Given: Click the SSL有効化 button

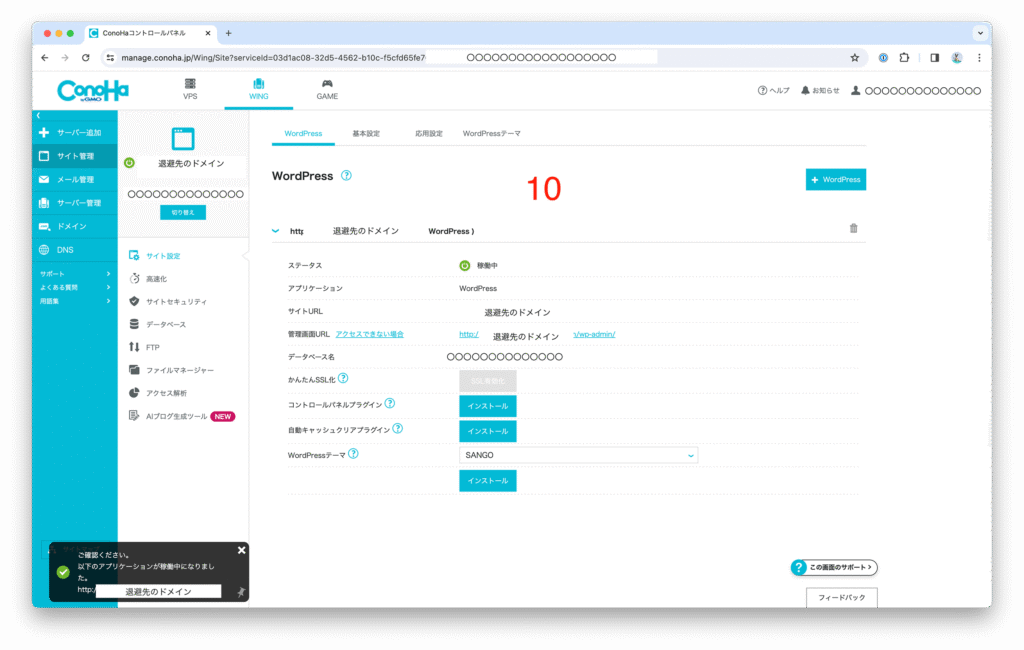Looking at the screenshot, I should tap(487, 381).
